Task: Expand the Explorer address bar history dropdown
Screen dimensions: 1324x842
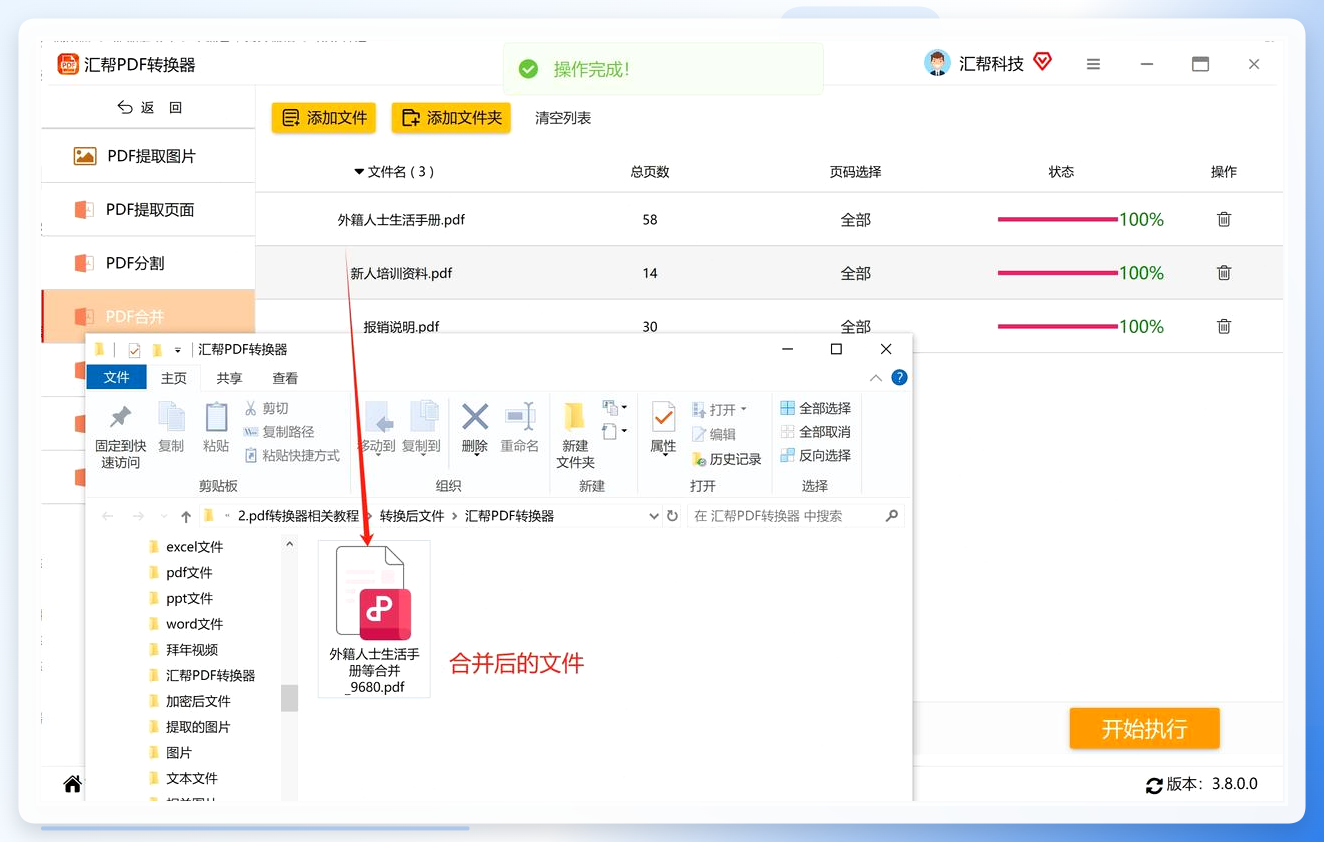Action: pyautogui.click(x=654, y=516)
